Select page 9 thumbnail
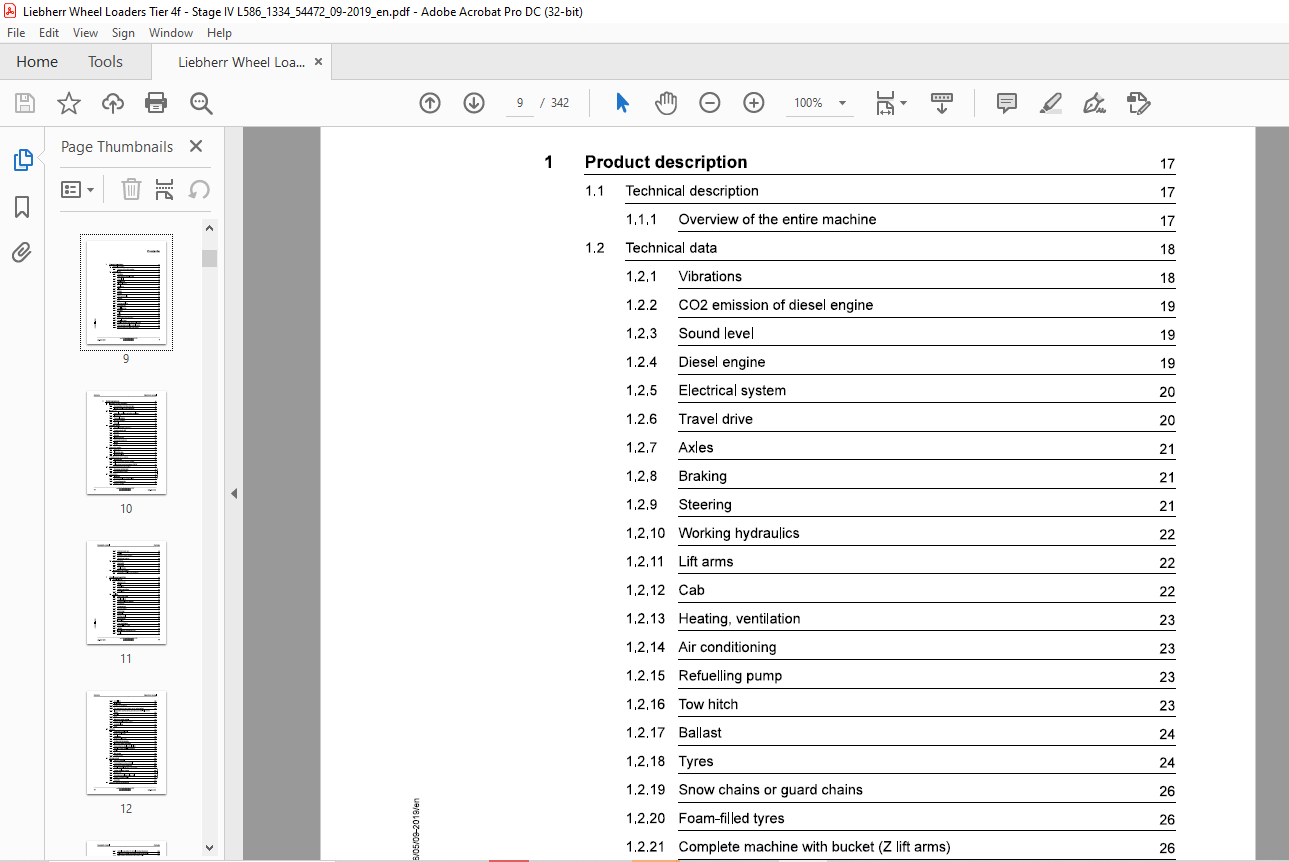Viewport: 1289px width, 862px height. (x=126, y=292)
